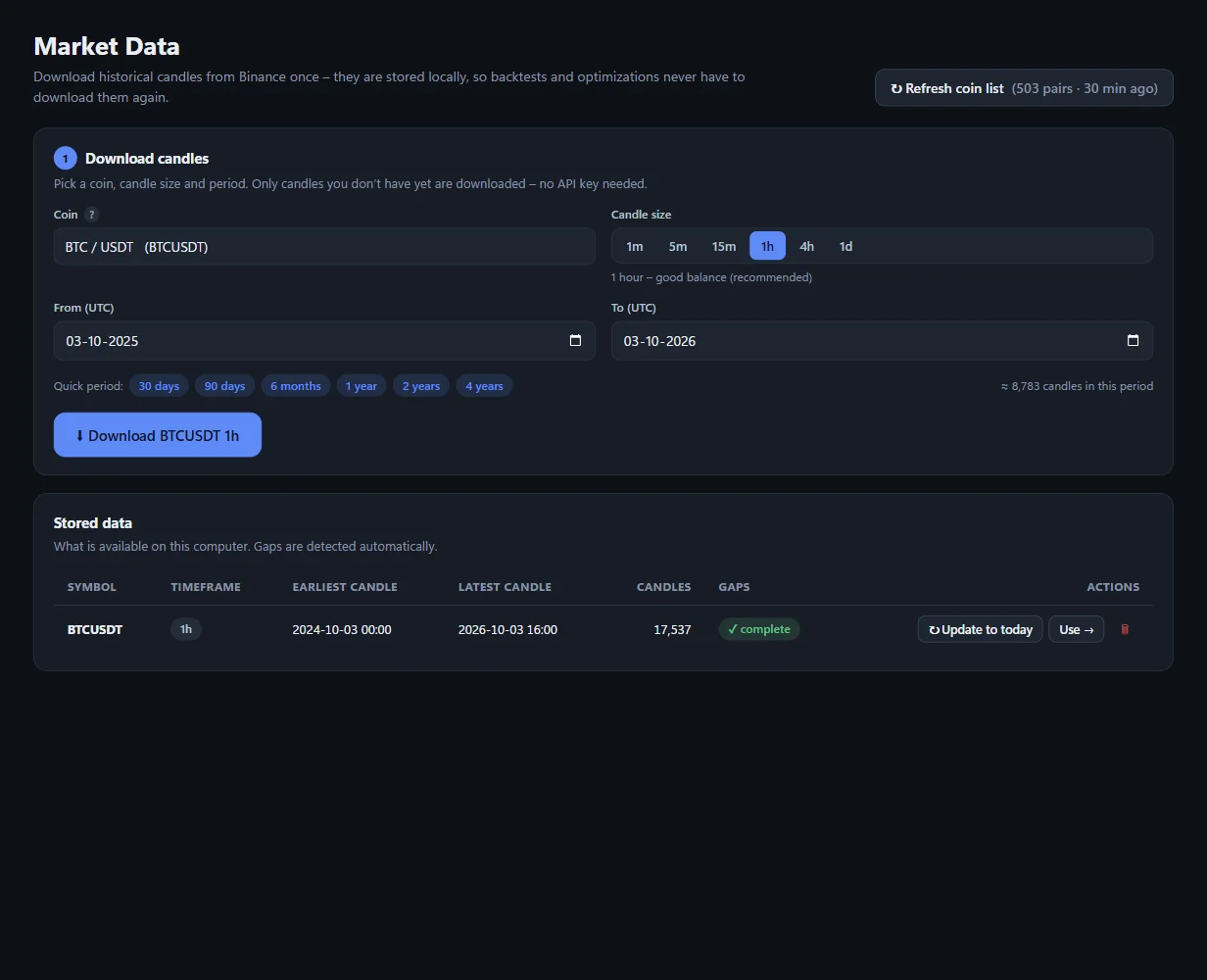Open the BTC / USDT coin selector

click(324, 246)
